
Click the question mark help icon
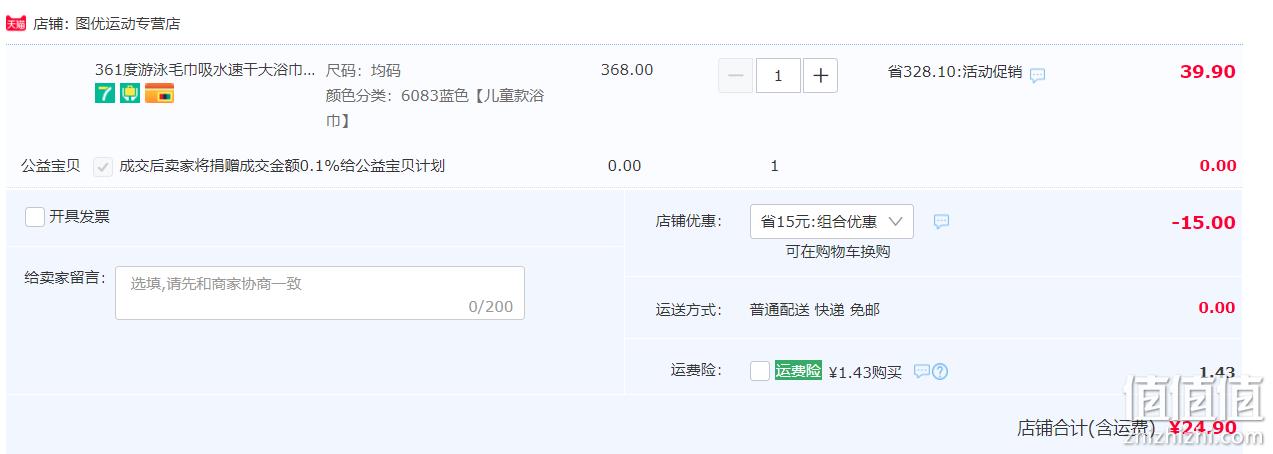pyautogui.click(x=940, y=372)
